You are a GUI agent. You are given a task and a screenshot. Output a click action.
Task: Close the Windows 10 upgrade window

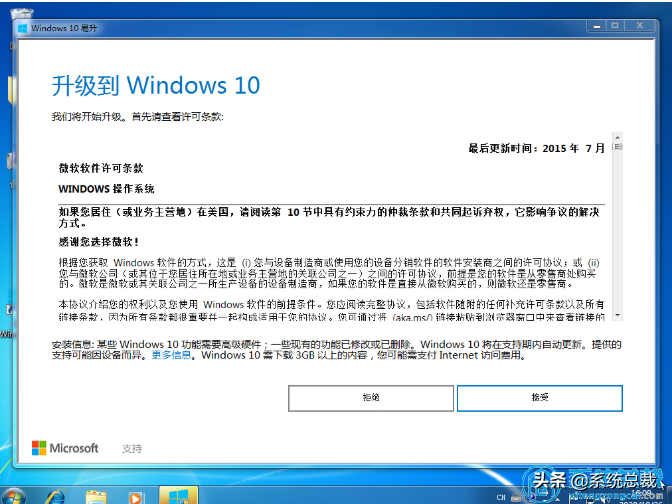[x=639, y=26]
